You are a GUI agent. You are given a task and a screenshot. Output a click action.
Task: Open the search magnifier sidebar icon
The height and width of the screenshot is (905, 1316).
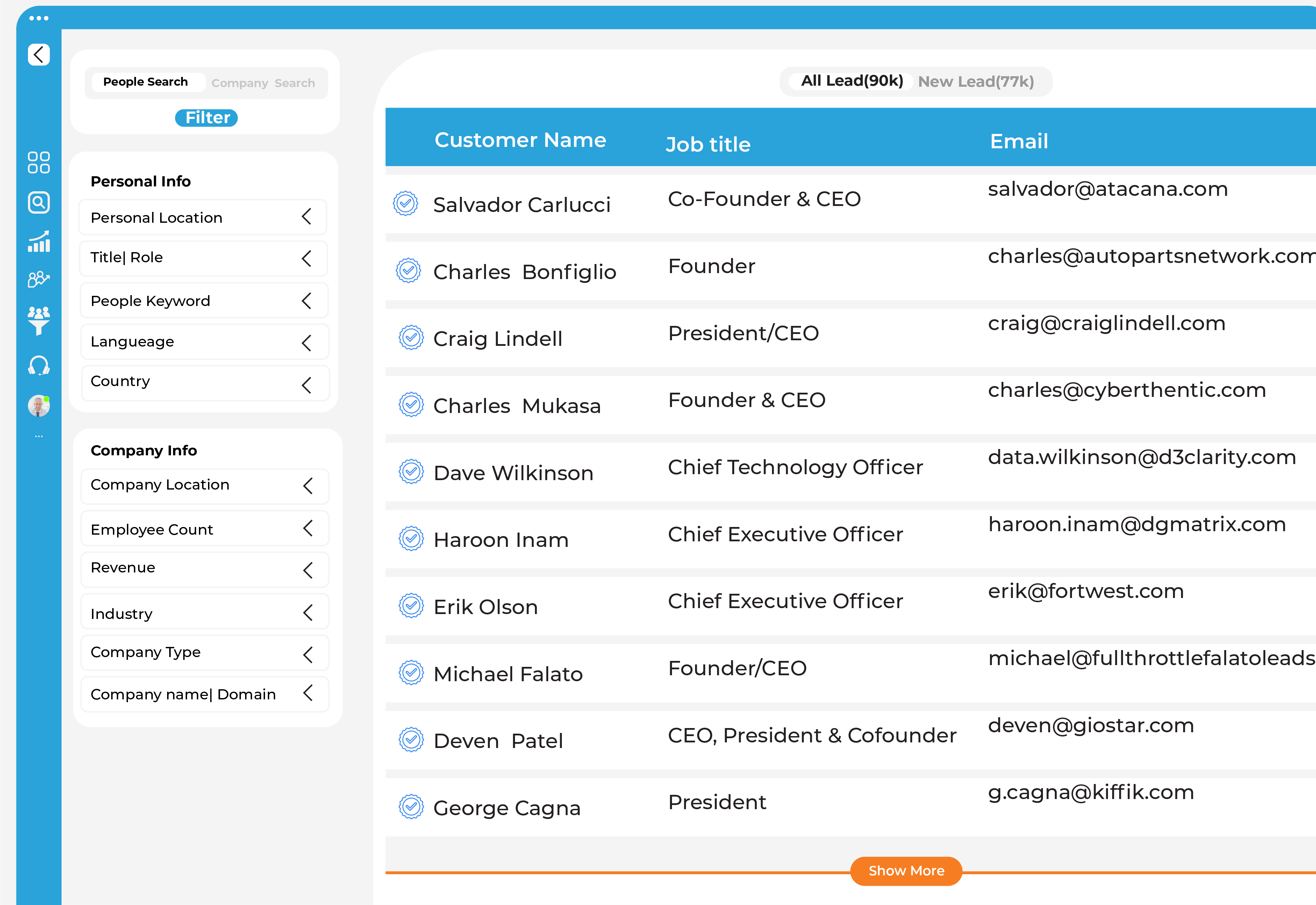point(38,202)
